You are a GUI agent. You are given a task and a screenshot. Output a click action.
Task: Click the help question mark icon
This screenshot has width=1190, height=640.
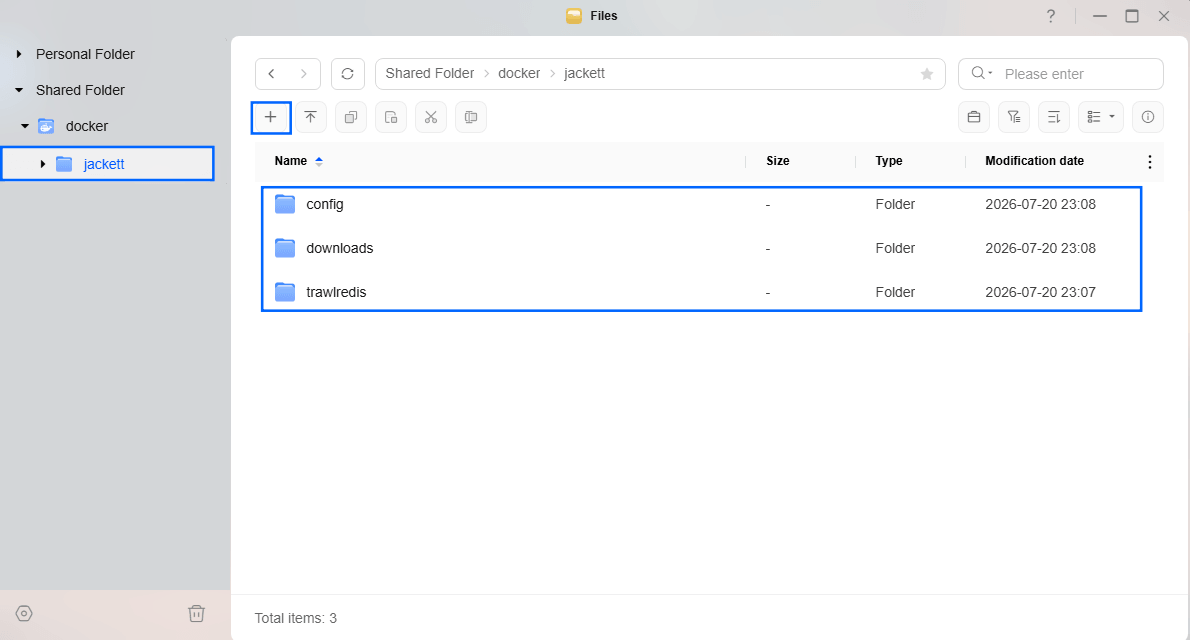[1050, 16]
